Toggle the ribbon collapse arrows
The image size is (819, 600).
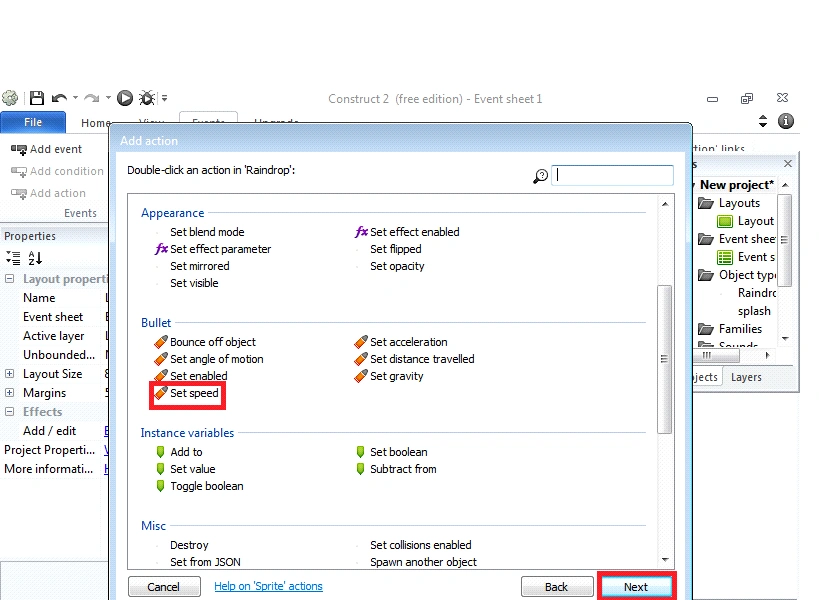(763, 121)
